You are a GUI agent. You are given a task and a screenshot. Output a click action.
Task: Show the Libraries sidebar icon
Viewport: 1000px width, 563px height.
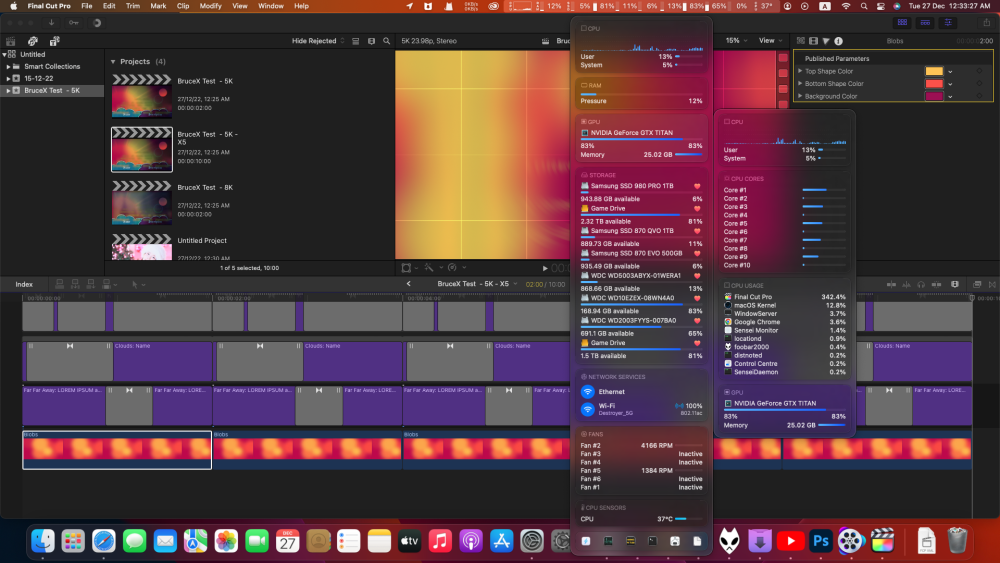(11, 41)
